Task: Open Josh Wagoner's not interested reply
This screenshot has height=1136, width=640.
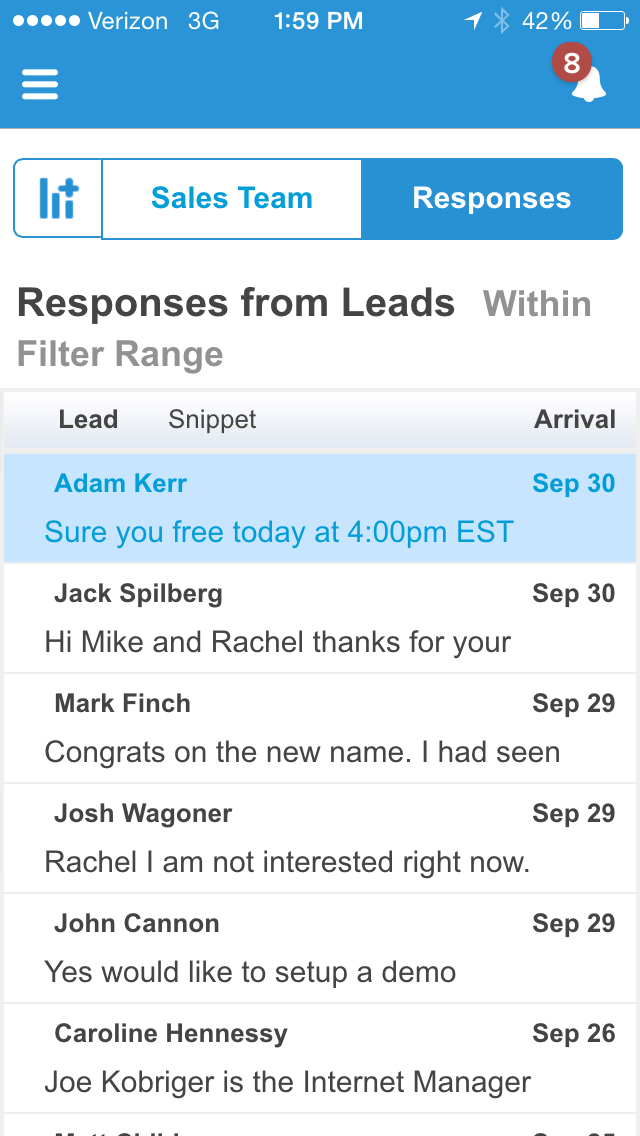Action: click(x=320, y=838)
